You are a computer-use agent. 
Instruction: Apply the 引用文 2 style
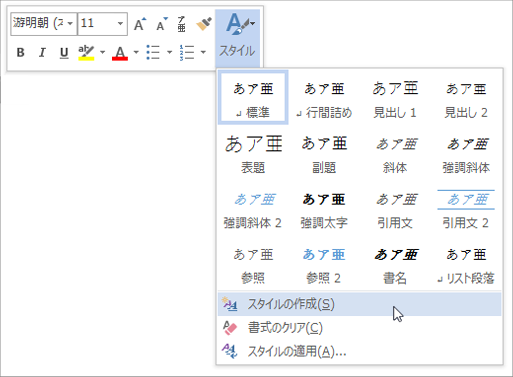click(466, 208)
